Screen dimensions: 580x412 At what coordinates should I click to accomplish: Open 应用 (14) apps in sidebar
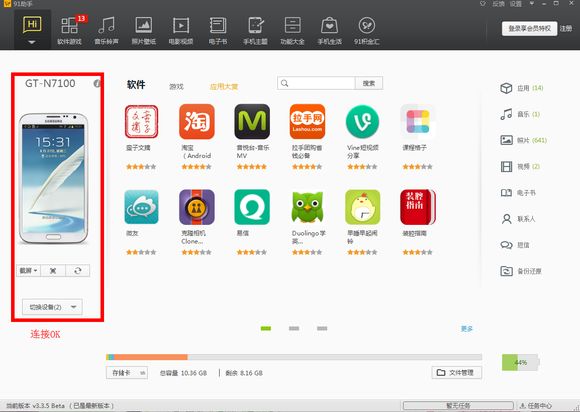point(522,88)
